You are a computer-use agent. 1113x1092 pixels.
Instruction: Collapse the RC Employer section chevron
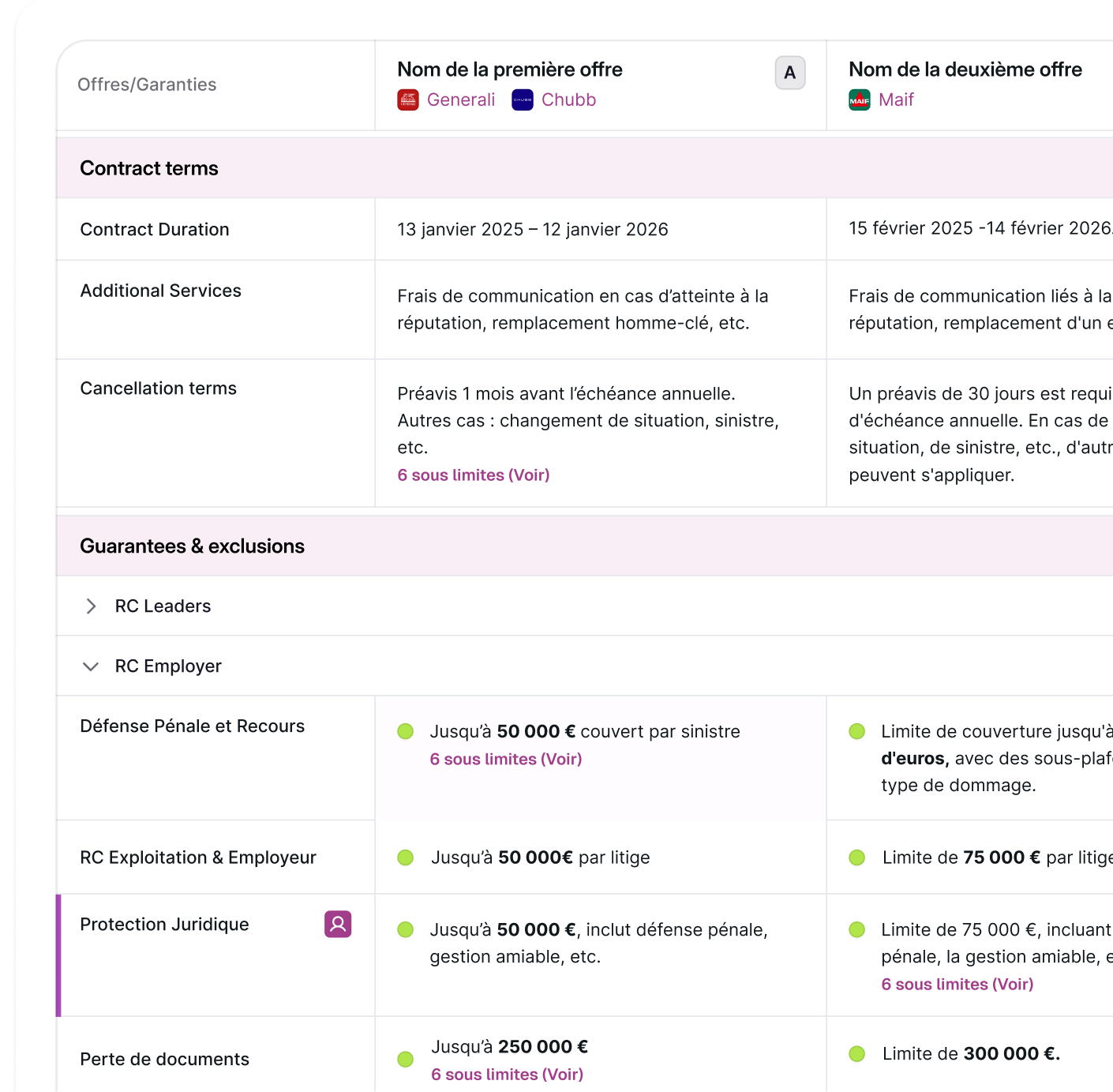(x=91, y=666)
